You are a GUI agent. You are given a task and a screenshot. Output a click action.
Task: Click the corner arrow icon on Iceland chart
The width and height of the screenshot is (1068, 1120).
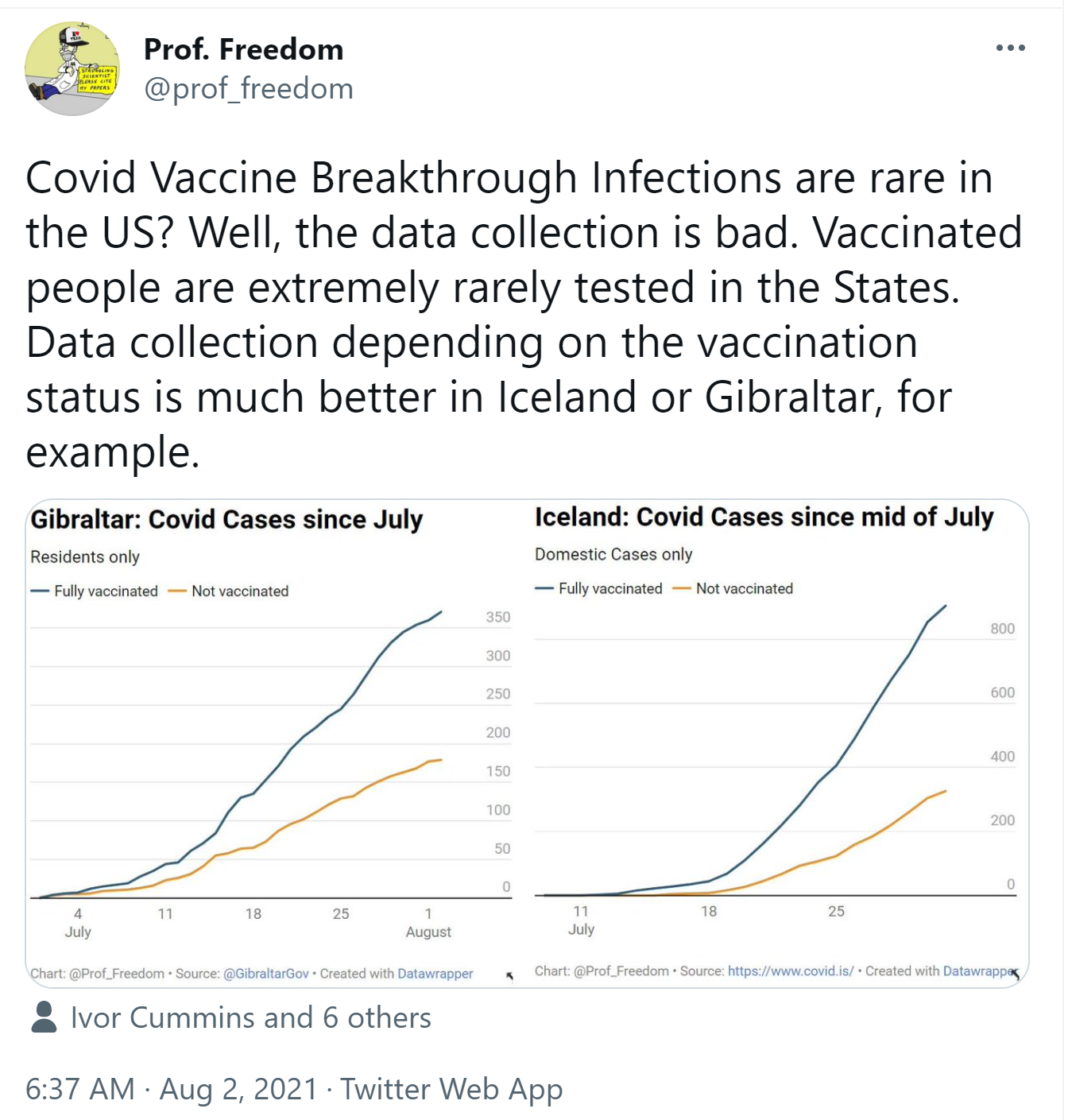point(1015,974)
